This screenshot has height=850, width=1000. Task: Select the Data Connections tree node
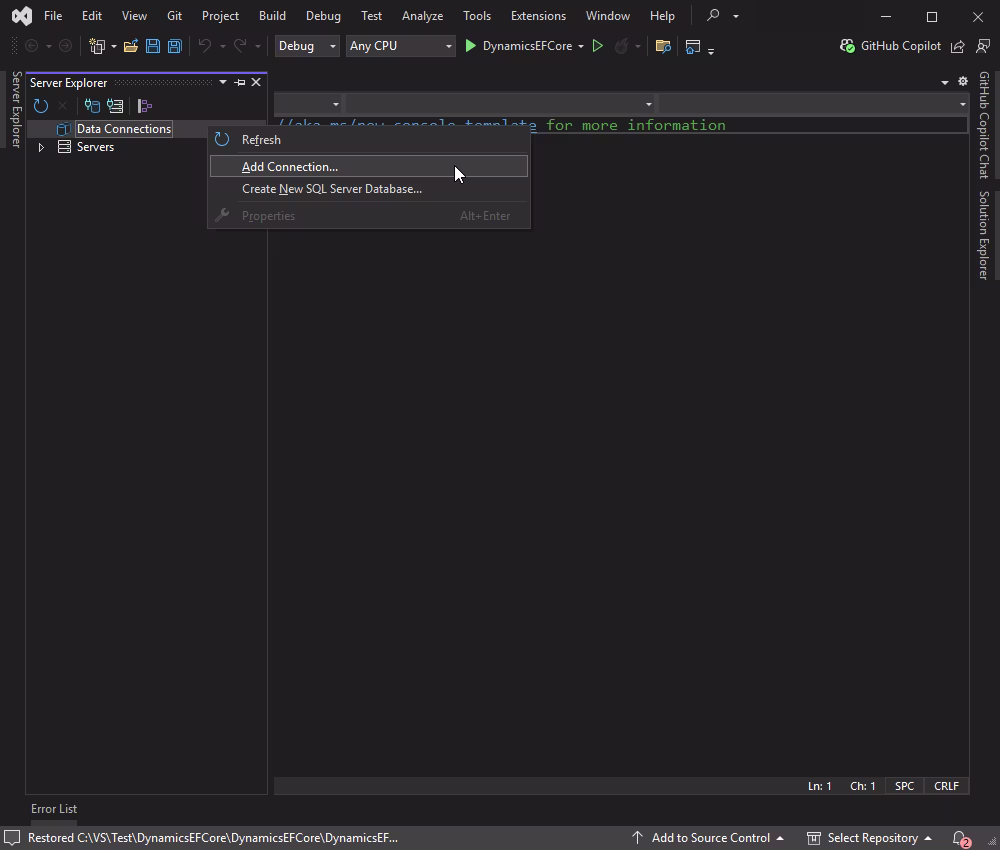(124, 129)
